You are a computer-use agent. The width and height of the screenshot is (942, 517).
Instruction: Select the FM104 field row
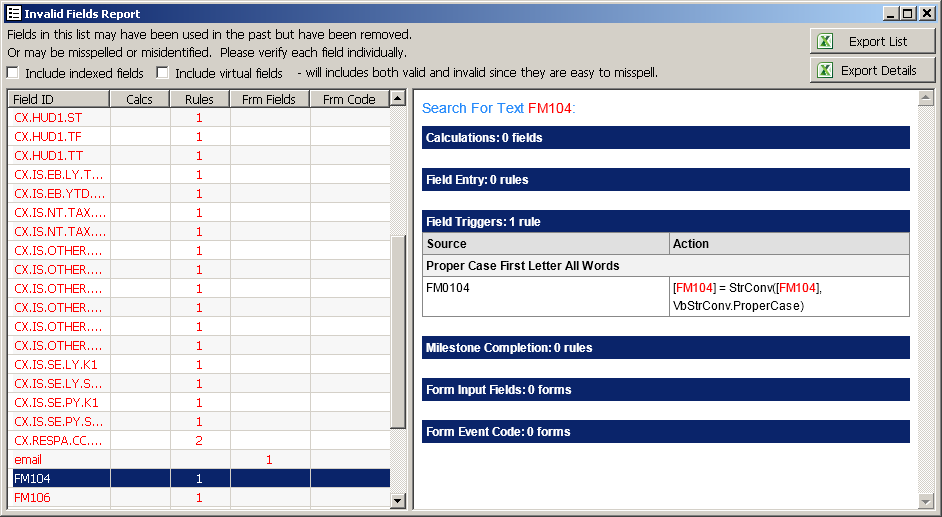[x=199, y=479]
